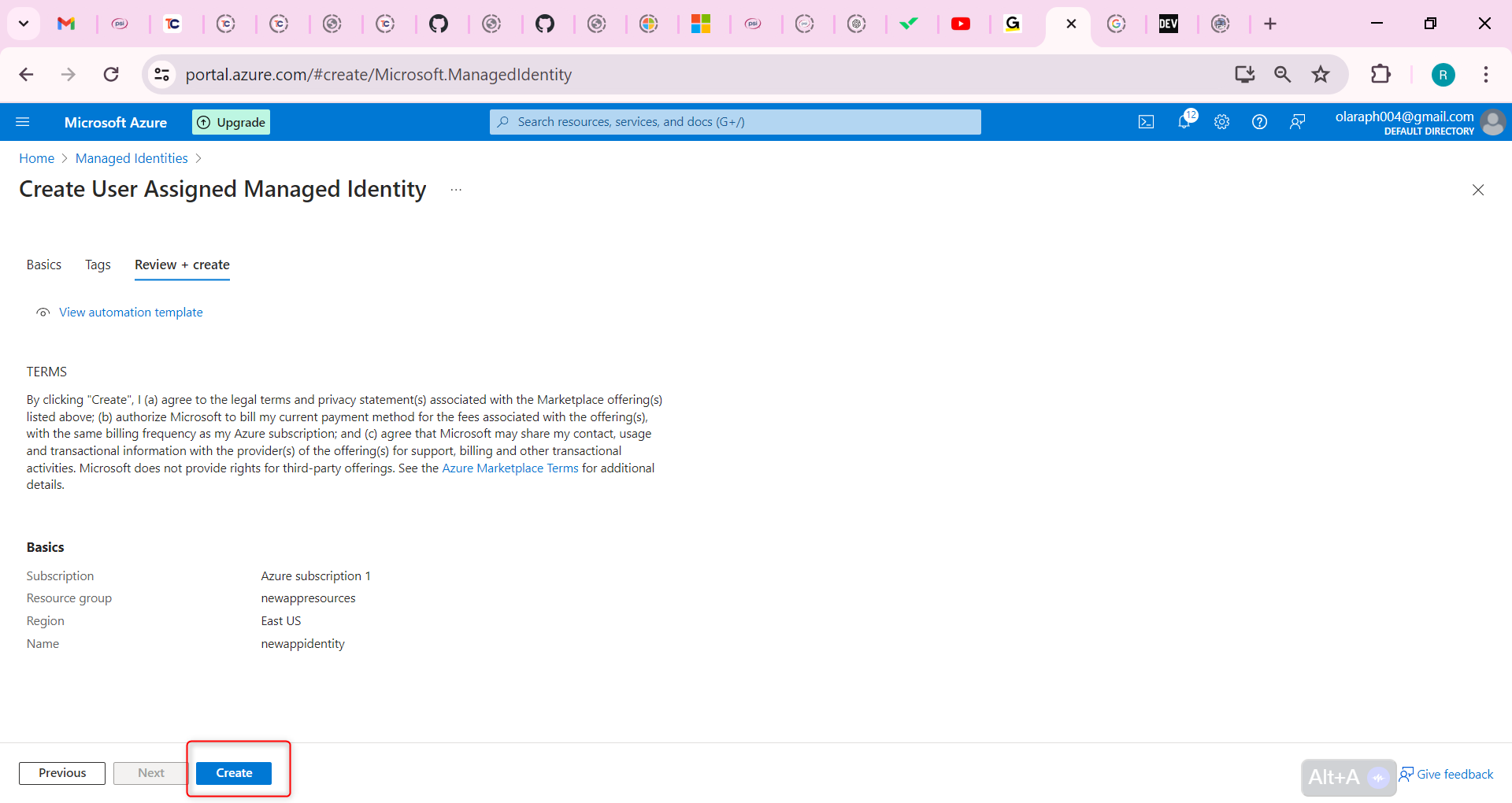Click the feedback icon in the Azure header

click(x=1298, y=122)
